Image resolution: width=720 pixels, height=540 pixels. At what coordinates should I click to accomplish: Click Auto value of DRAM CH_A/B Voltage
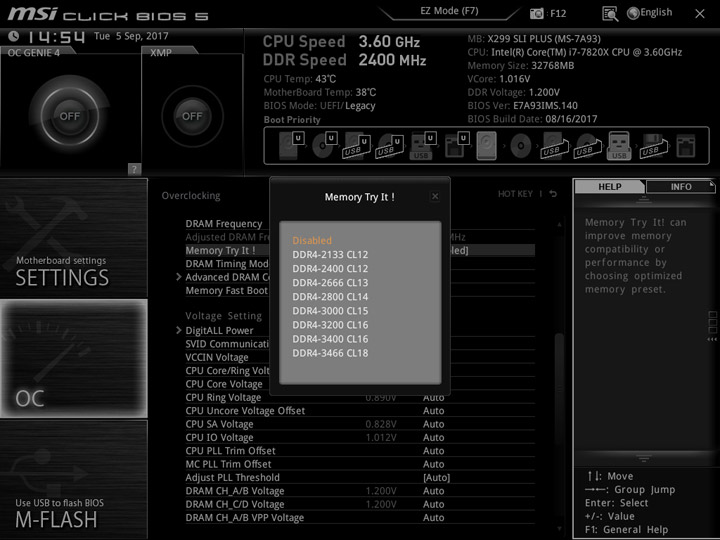point(433,491)
